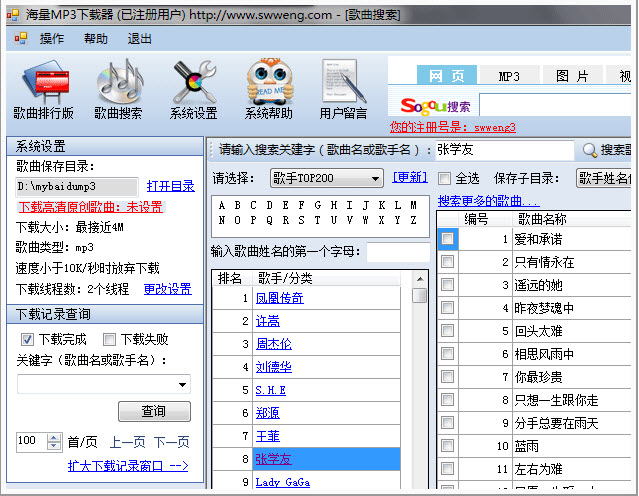This screenshot has height=496, width=639.
Task: Go to 下一页 next page
Action: coord(172,442)
